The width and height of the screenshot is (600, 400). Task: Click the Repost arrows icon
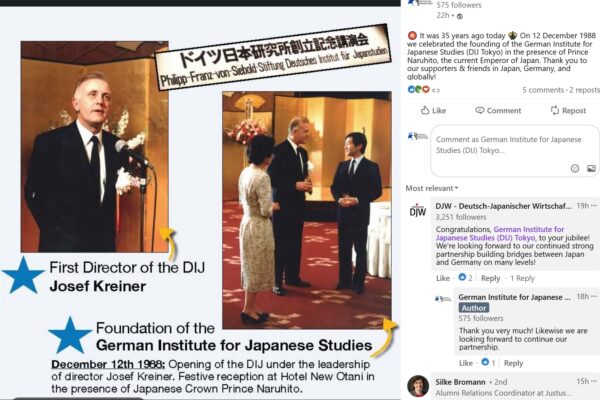click(554, 110)
